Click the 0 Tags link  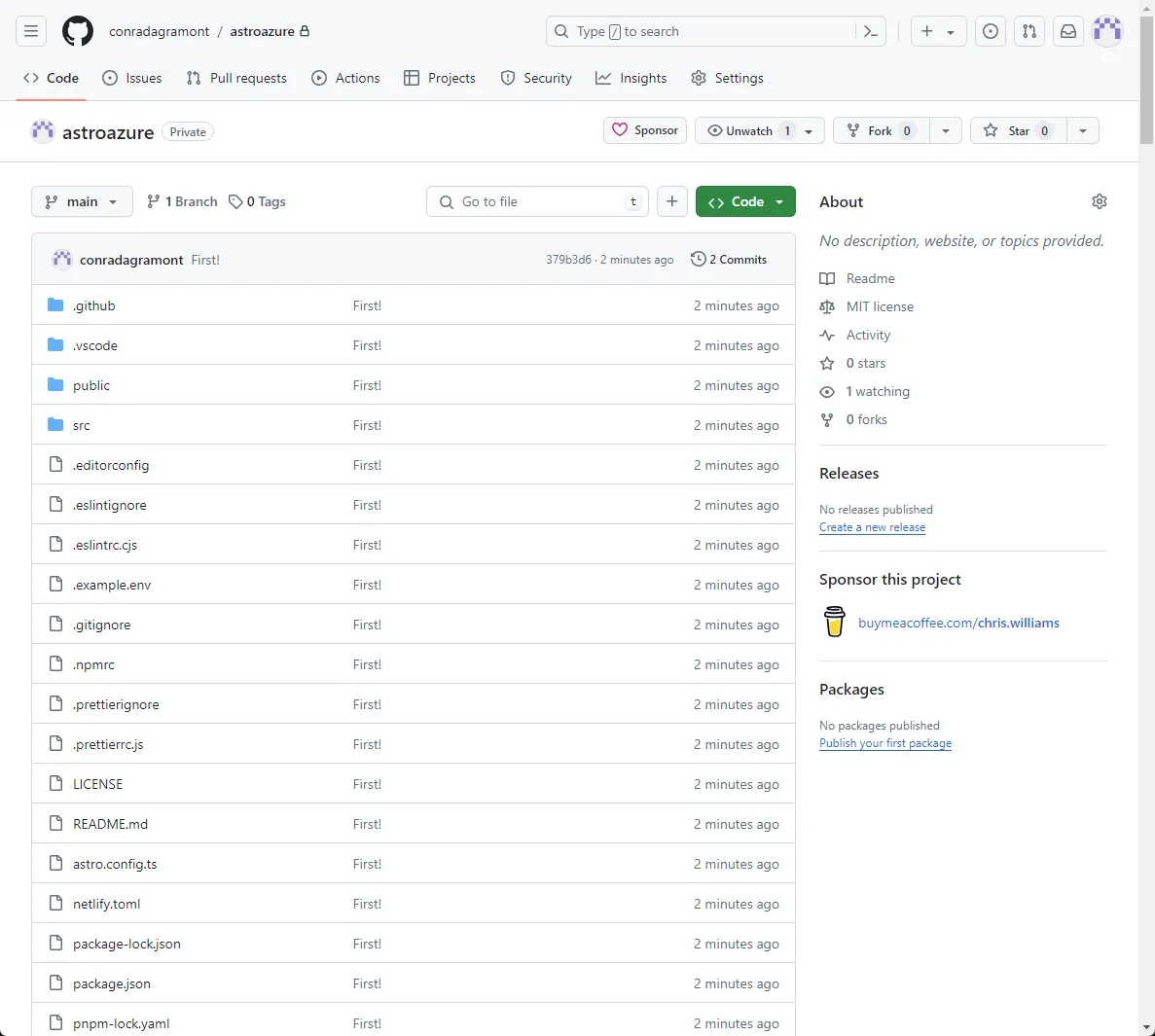click(x=257, y=201)
